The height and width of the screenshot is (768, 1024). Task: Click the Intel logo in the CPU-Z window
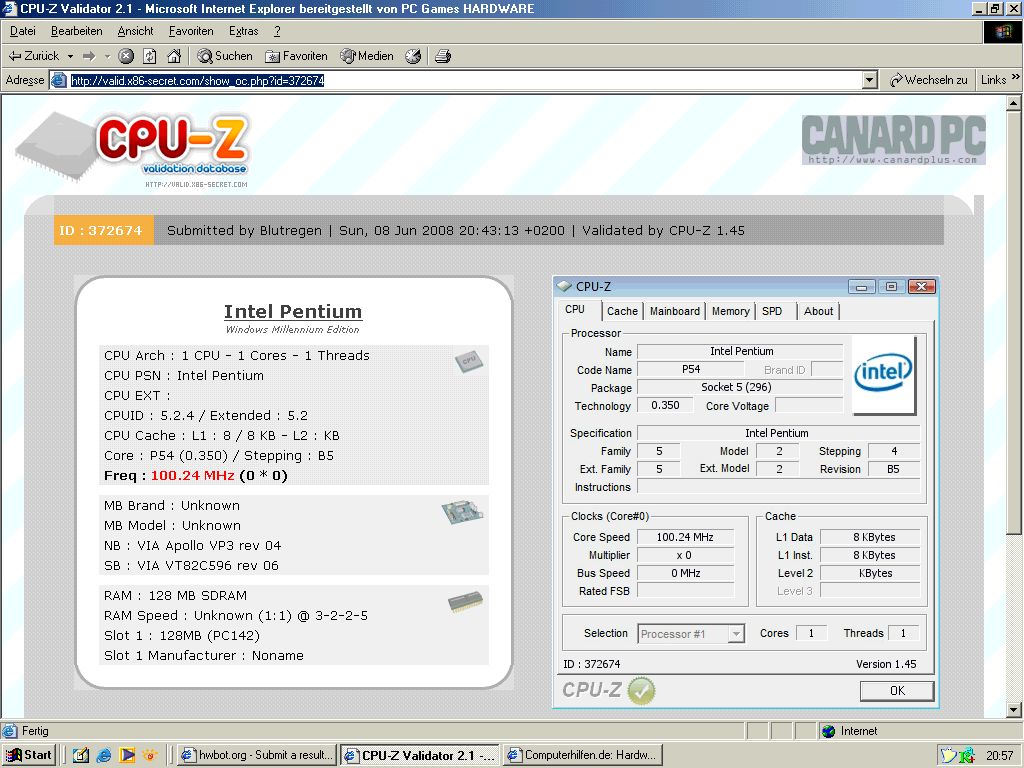883,374
